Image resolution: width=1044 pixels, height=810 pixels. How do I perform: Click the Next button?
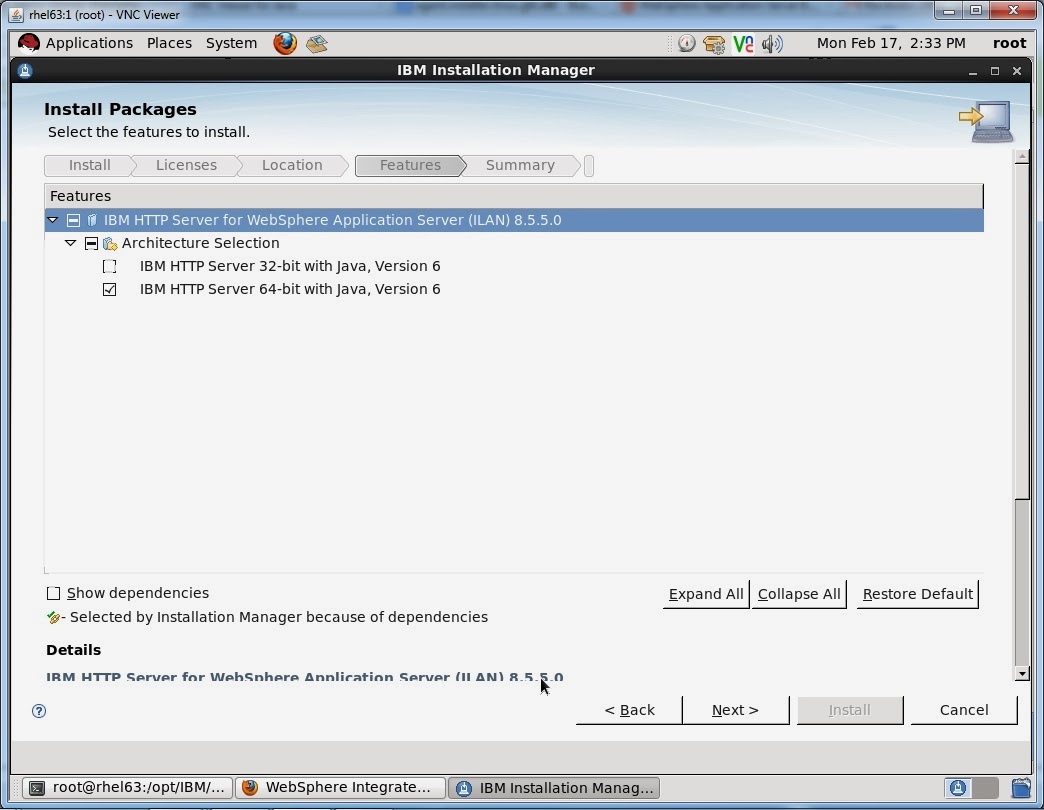(x=735, y=710)
